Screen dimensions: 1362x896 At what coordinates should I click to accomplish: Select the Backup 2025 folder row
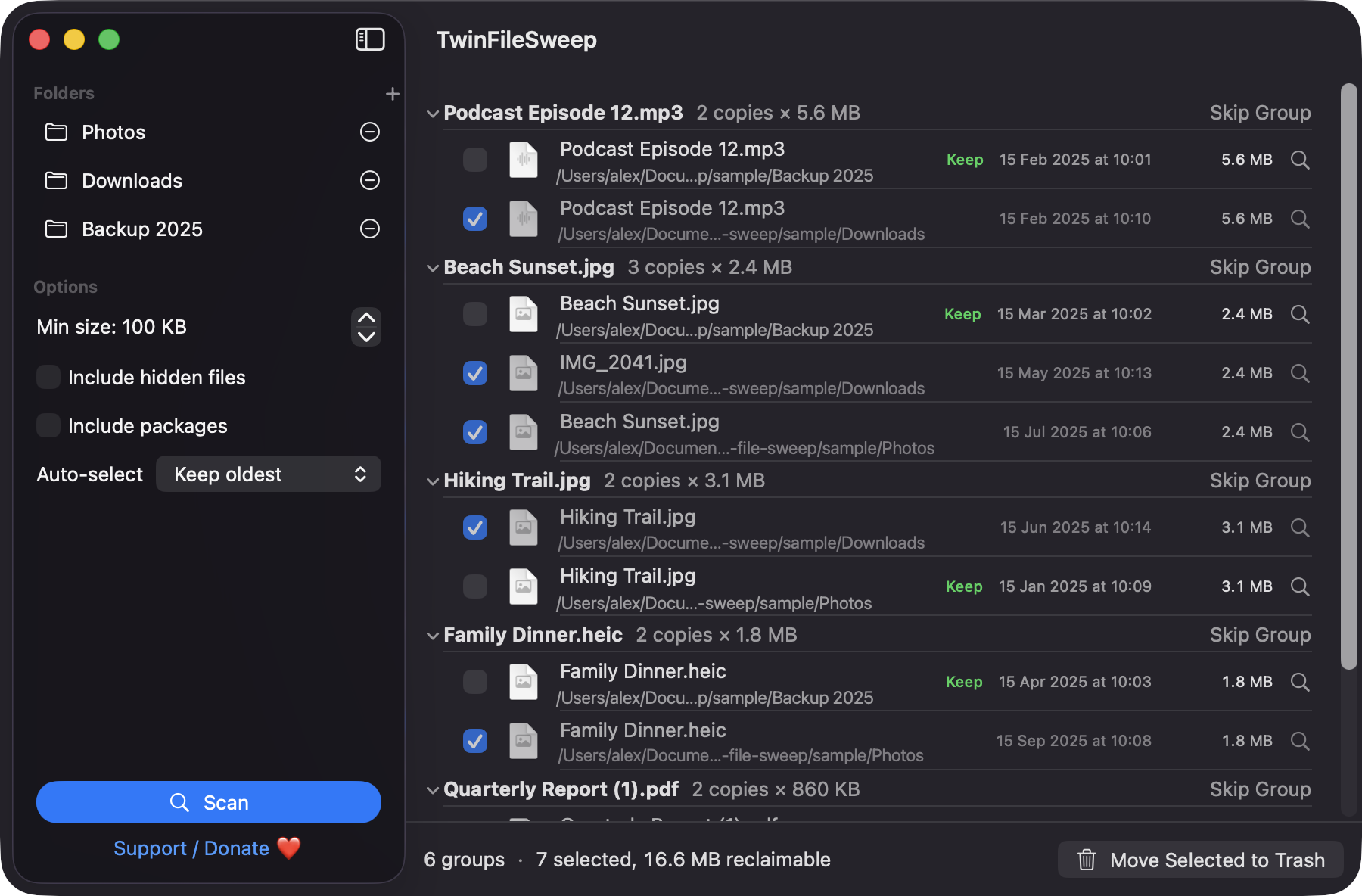[209, 229]
